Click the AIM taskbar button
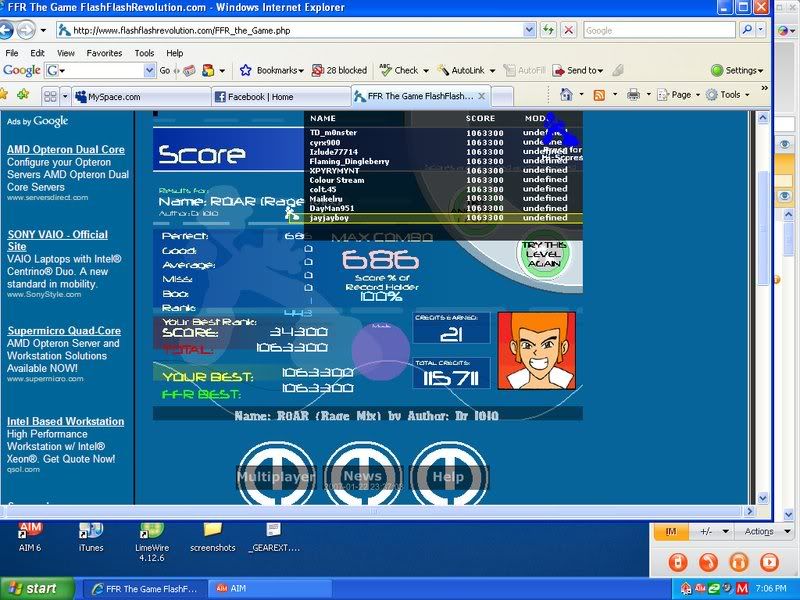 tap(270, 589)
